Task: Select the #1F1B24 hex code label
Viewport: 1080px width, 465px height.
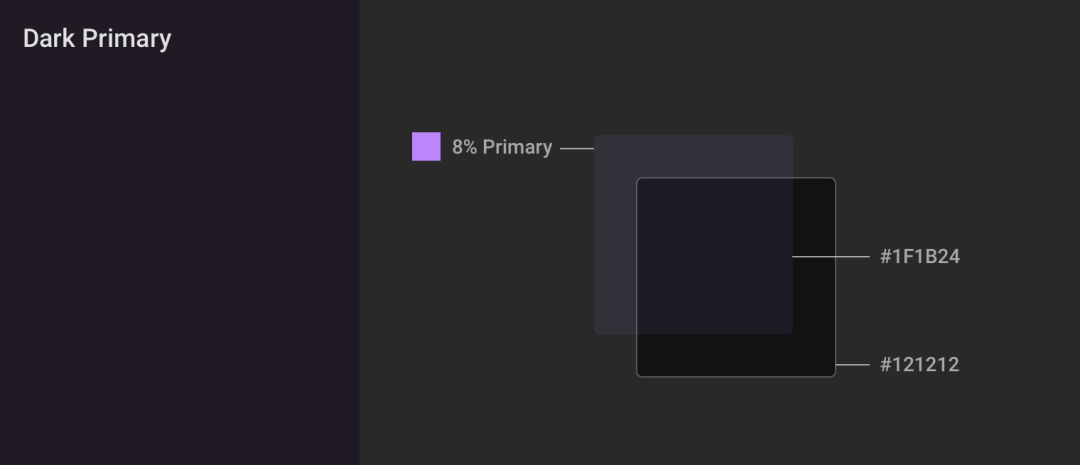Action: point(920,256)
